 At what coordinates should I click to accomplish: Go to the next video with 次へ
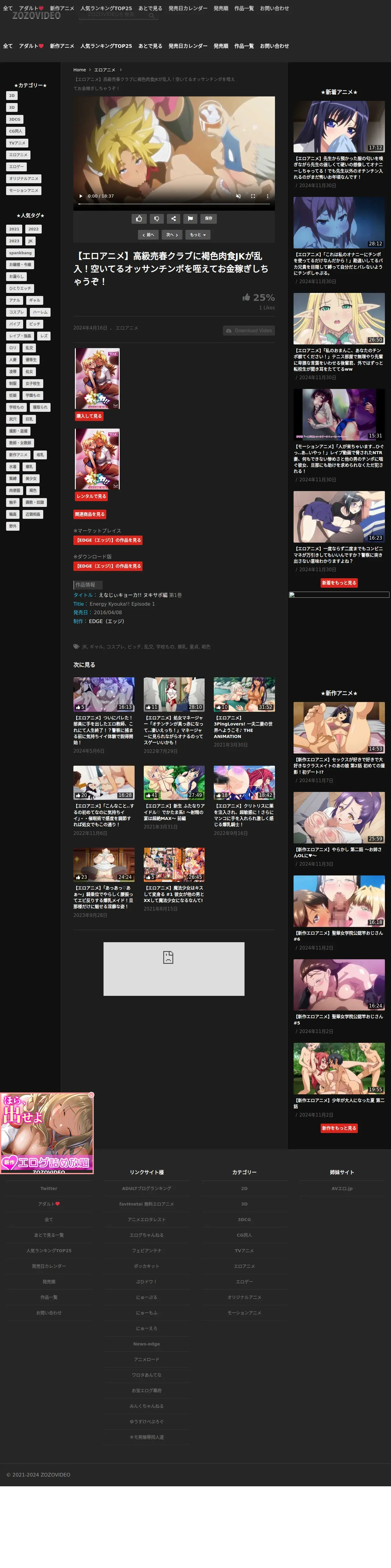[172, 234]
